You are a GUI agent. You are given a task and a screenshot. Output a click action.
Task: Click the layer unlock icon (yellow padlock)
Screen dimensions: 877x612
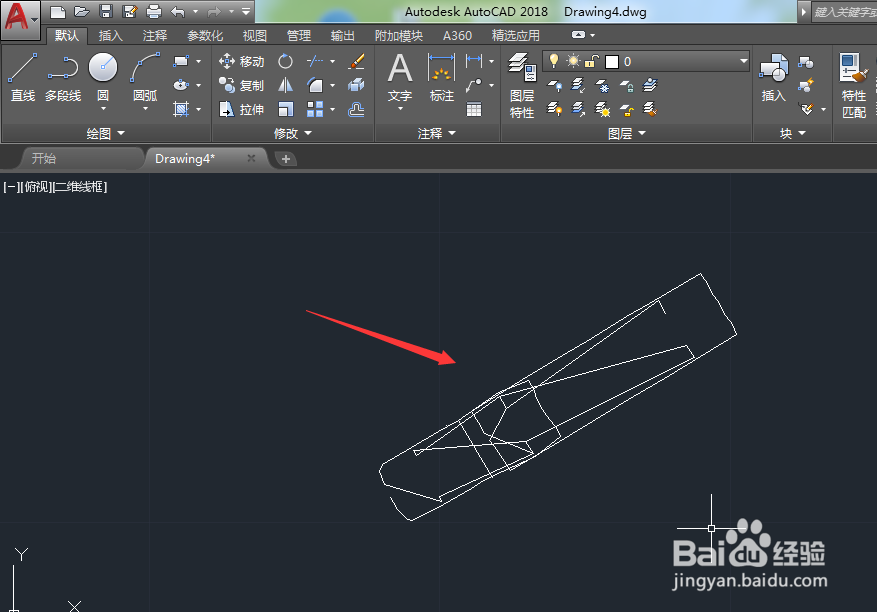[626, 109]
